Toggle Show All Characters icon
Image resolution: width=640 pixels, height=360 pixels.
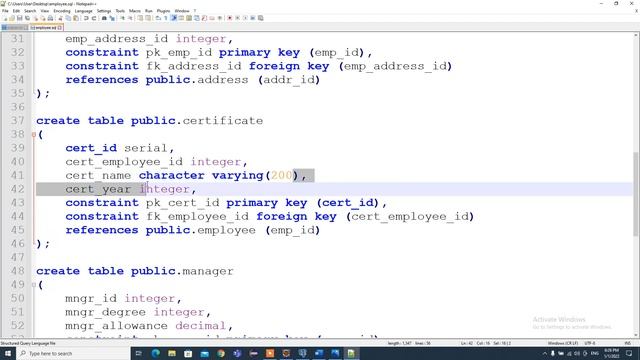click(165, 18)
